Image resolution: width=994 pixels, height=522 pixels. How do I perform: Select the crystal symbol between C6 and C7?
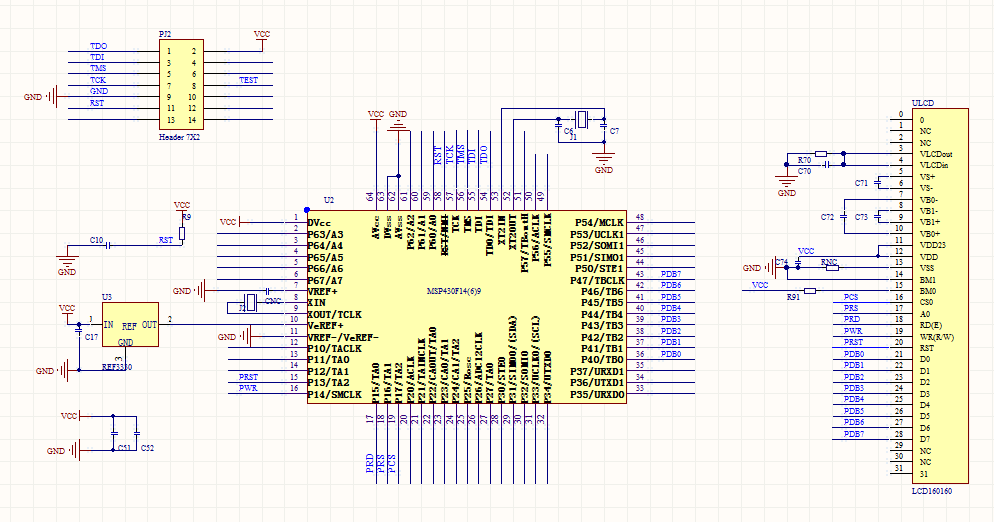coord(581,119)
